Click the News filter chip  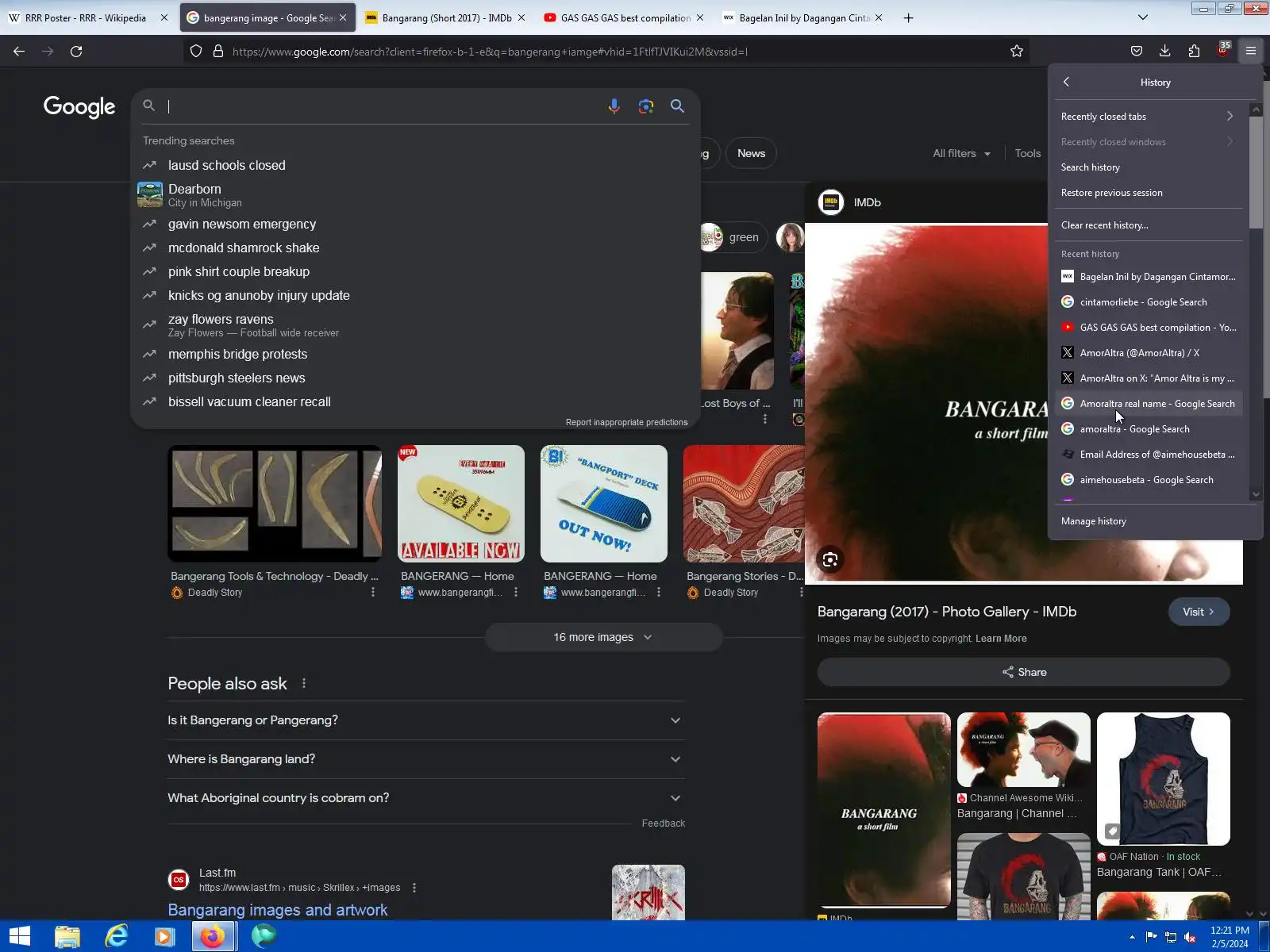click(751, 153)
